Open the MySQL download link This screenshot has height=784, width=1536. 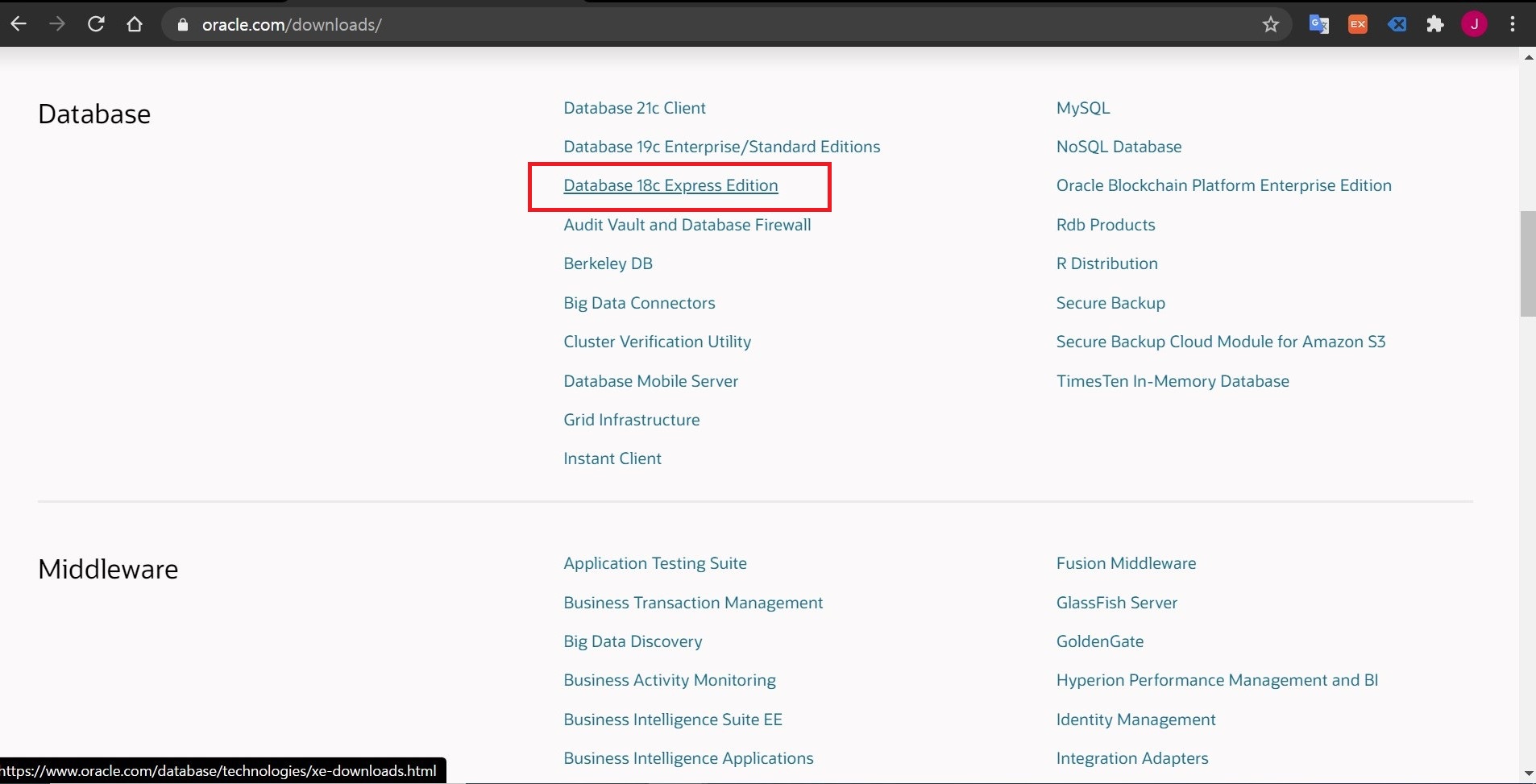tap(1083, 108)
